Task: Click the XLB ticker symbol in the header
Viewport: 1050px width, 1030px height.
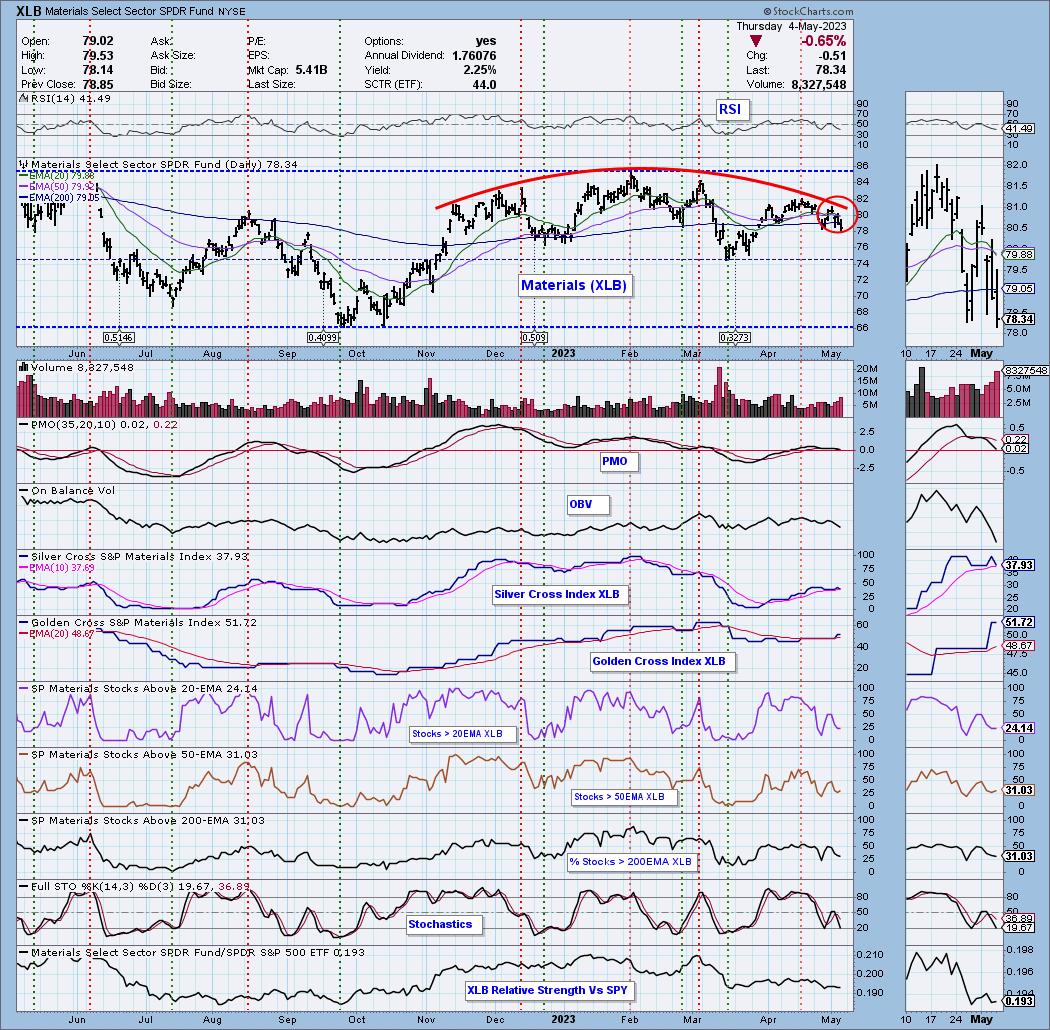Action: [29, 11]
